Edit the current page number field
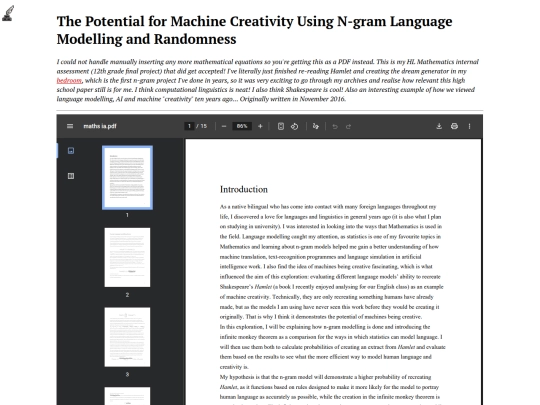 189,126
